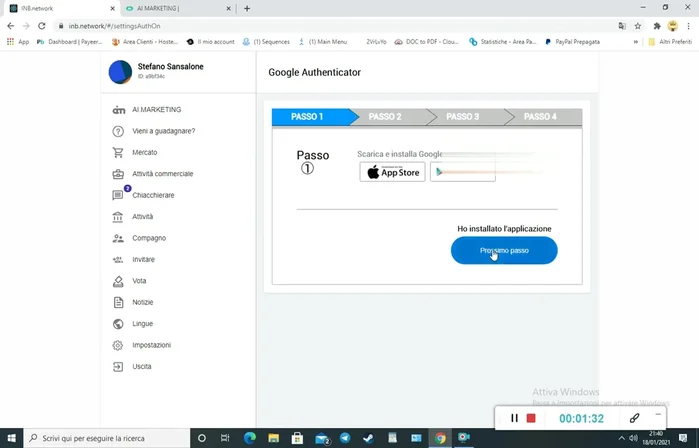699x448 pixels.
Task: Pause the screen recording
Action: pos(514,418)
